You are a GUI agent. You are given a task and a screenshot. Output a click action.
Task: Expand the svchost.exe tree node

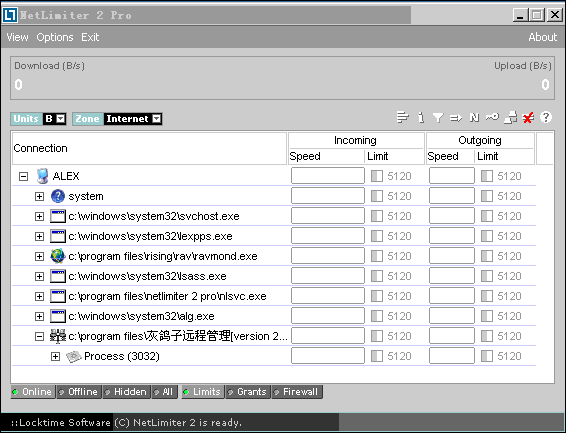pyautogui.click(x=39, y=216)
